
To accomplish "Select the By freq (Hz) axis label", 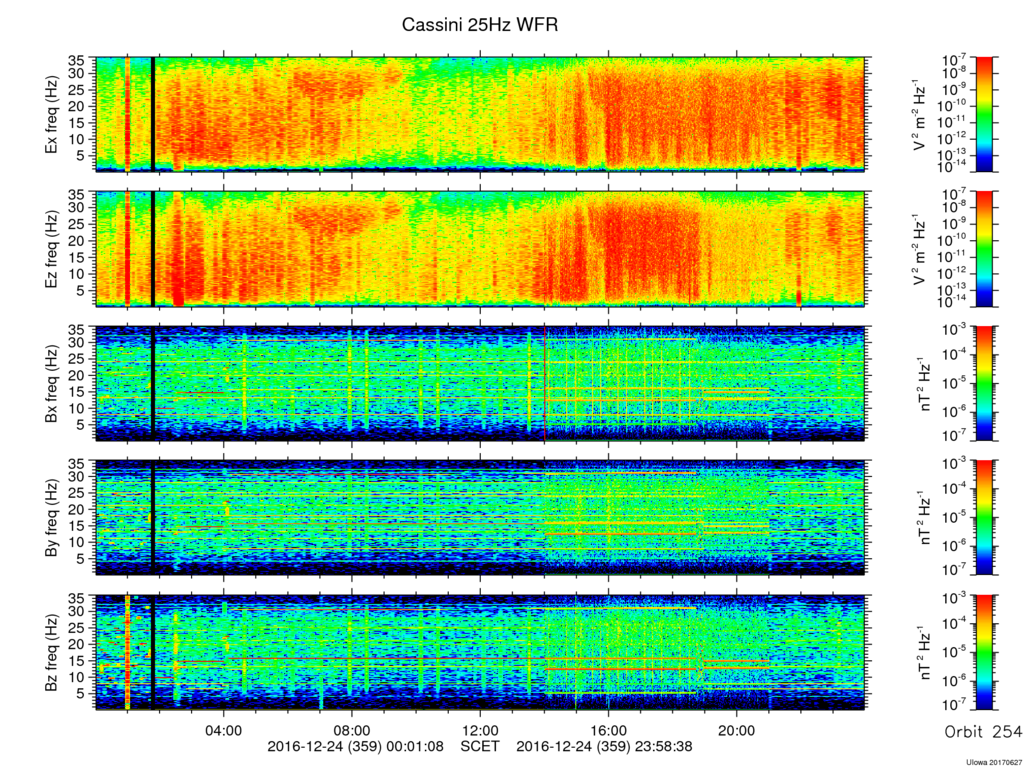I will (51, 517).
